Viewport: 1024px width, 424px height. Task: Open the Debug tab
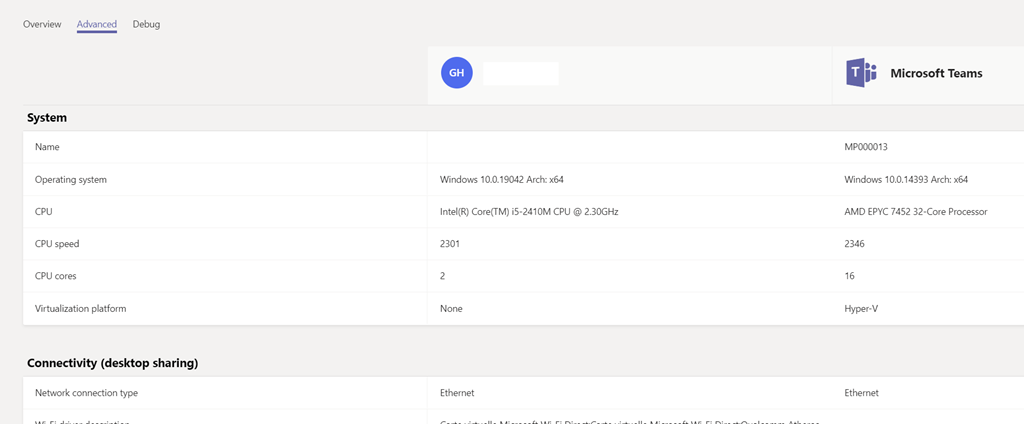click(146, 24)
